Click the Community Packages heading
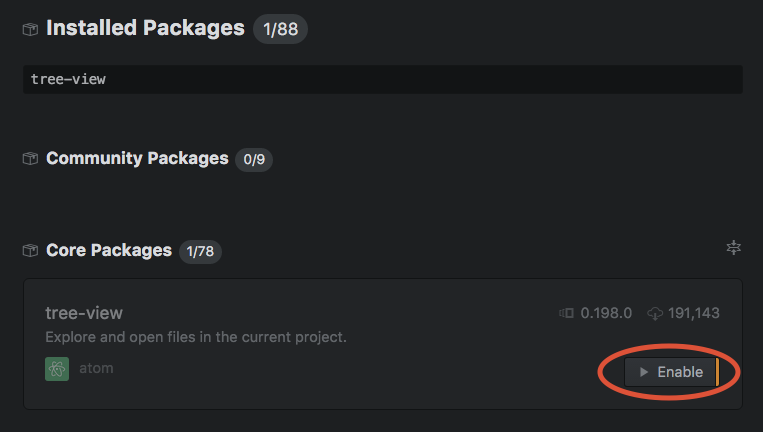The width and height of the screenshot is (763, 432). [137, 158]
